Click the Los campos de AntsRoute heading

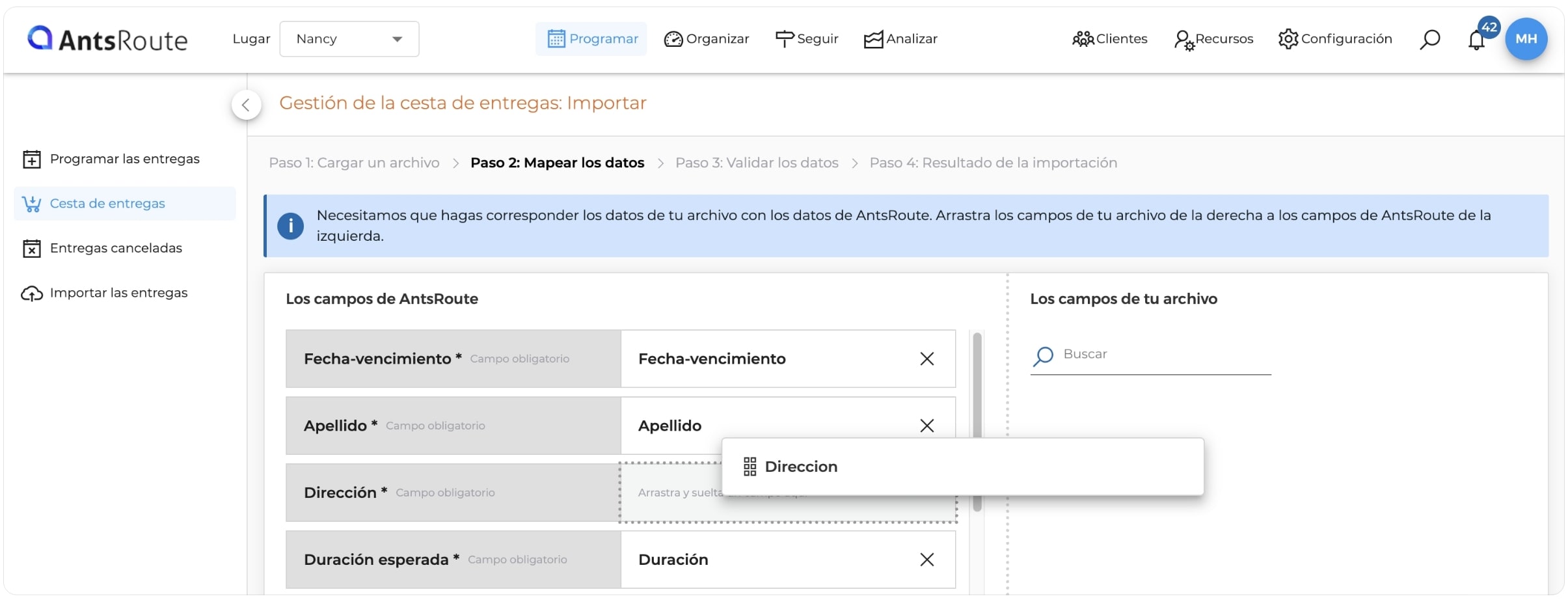point(382,299)
